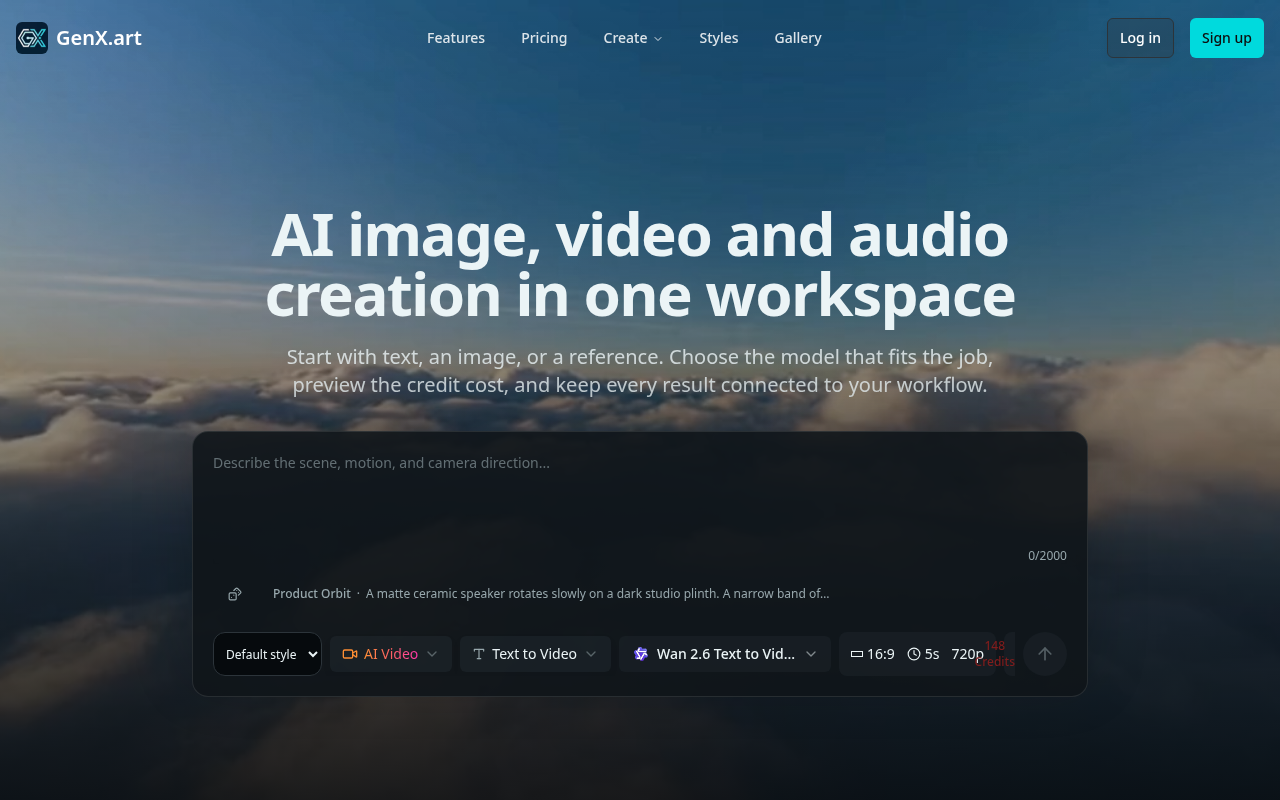Image resolution: width=1280 pixels, height=800 pixels.
Task: Click the text T icon in Text to Video
Action: (x=479, y=654)
